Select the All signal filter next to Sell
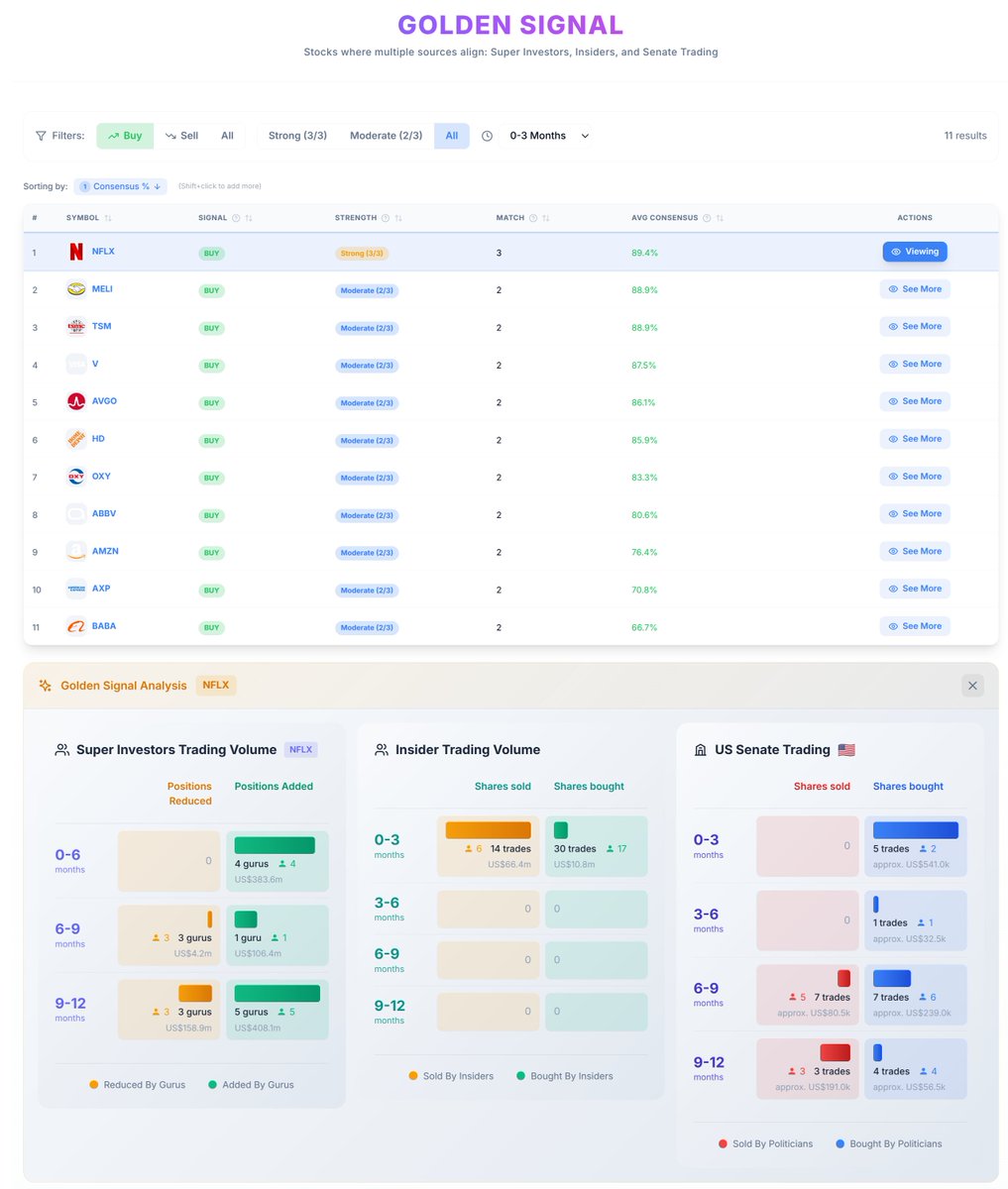This screenshot has height=1189, width=1008. (x=227, y=136)
